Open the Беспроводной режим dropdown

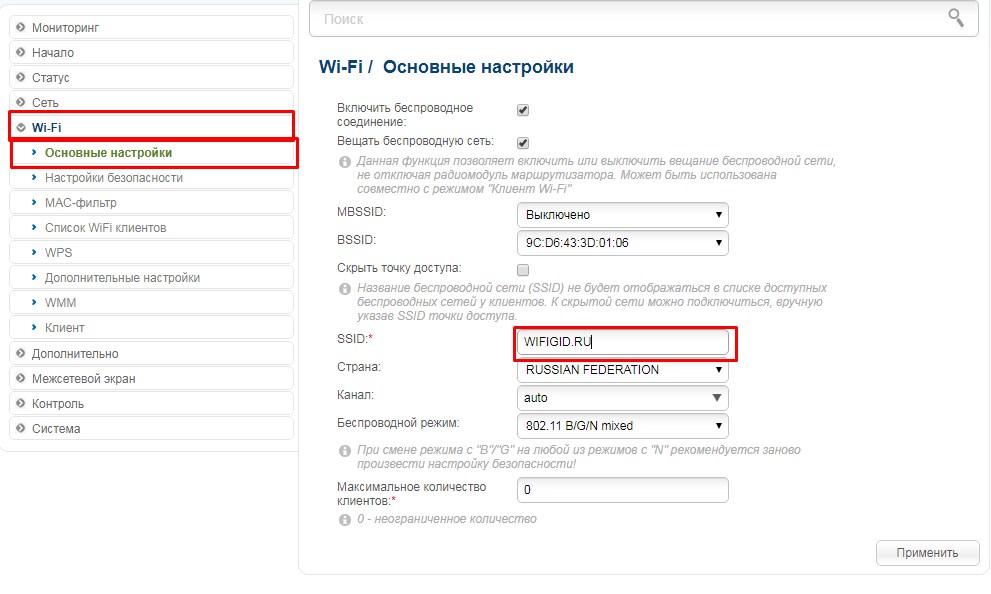623,426
